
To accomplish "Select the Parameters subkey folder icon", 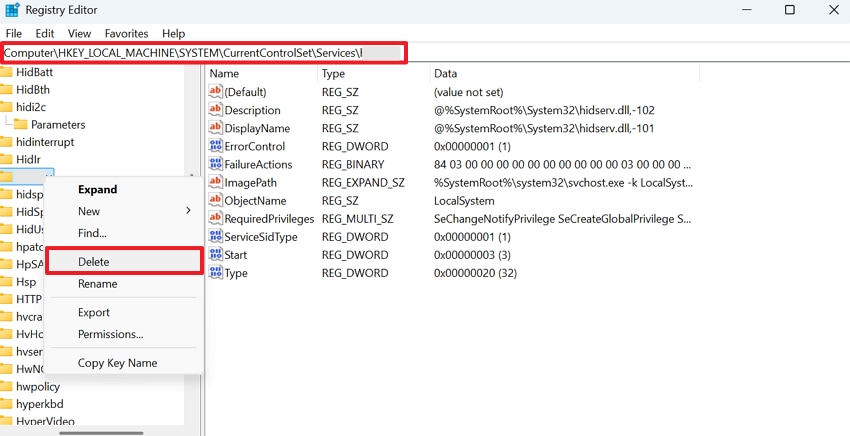I will (x=21, y=125).
